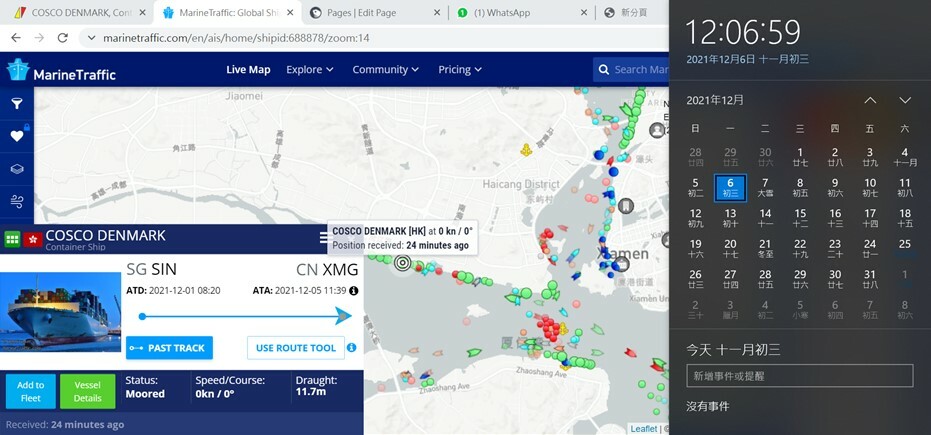Viewport: 931px width, 435px height.
Task: Click info icon next to Use Route Tool
Action: pyautogui.click(x=352, y=348)
